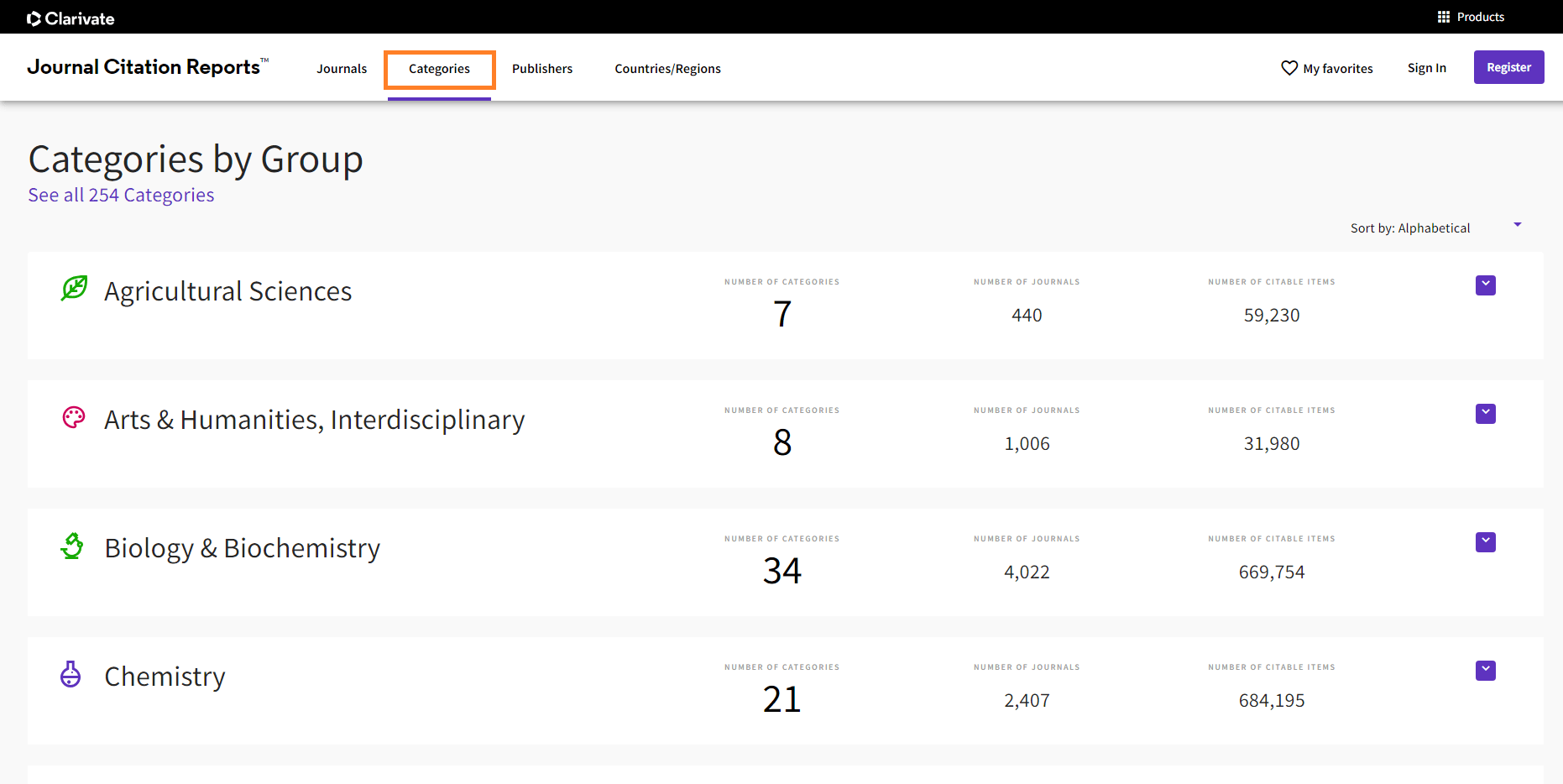Expand the Arts & Humanities, Interdisciplinary group
This screenshot has width=1563, height=784.
[x=1486, y=414]
